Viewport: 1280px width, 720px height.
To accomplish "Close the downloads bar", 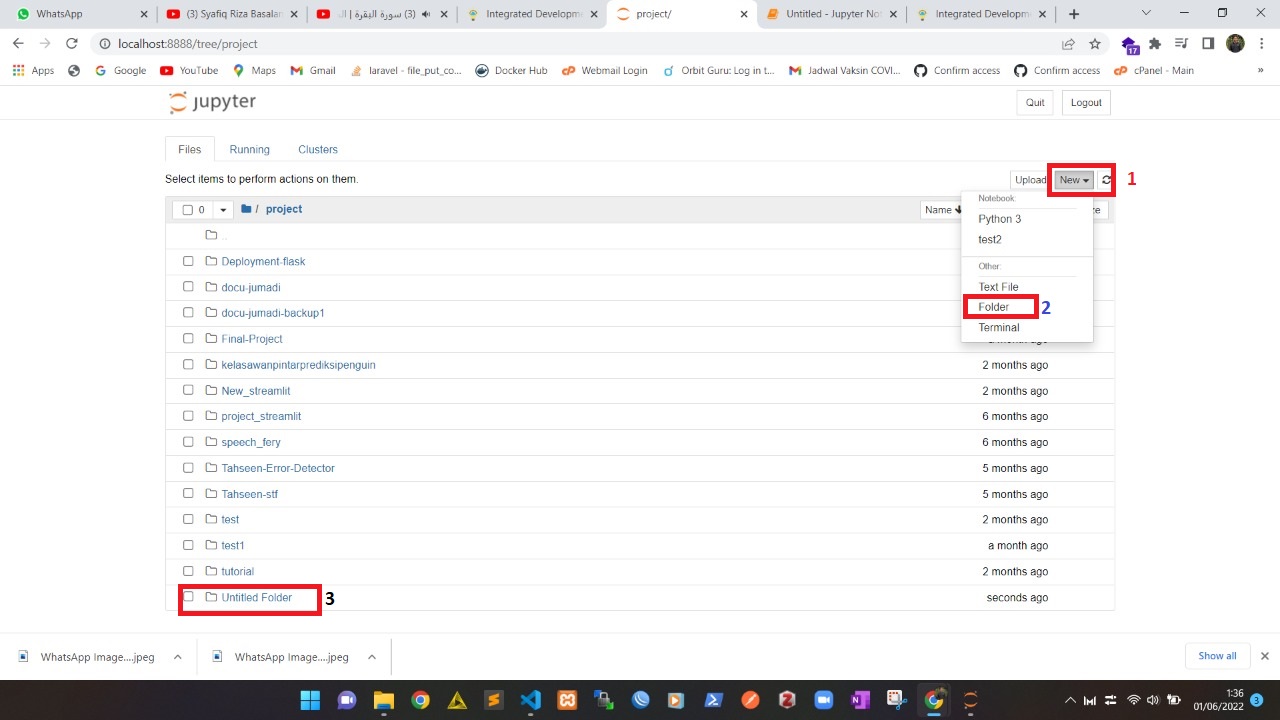I will tap(1264, 656).
